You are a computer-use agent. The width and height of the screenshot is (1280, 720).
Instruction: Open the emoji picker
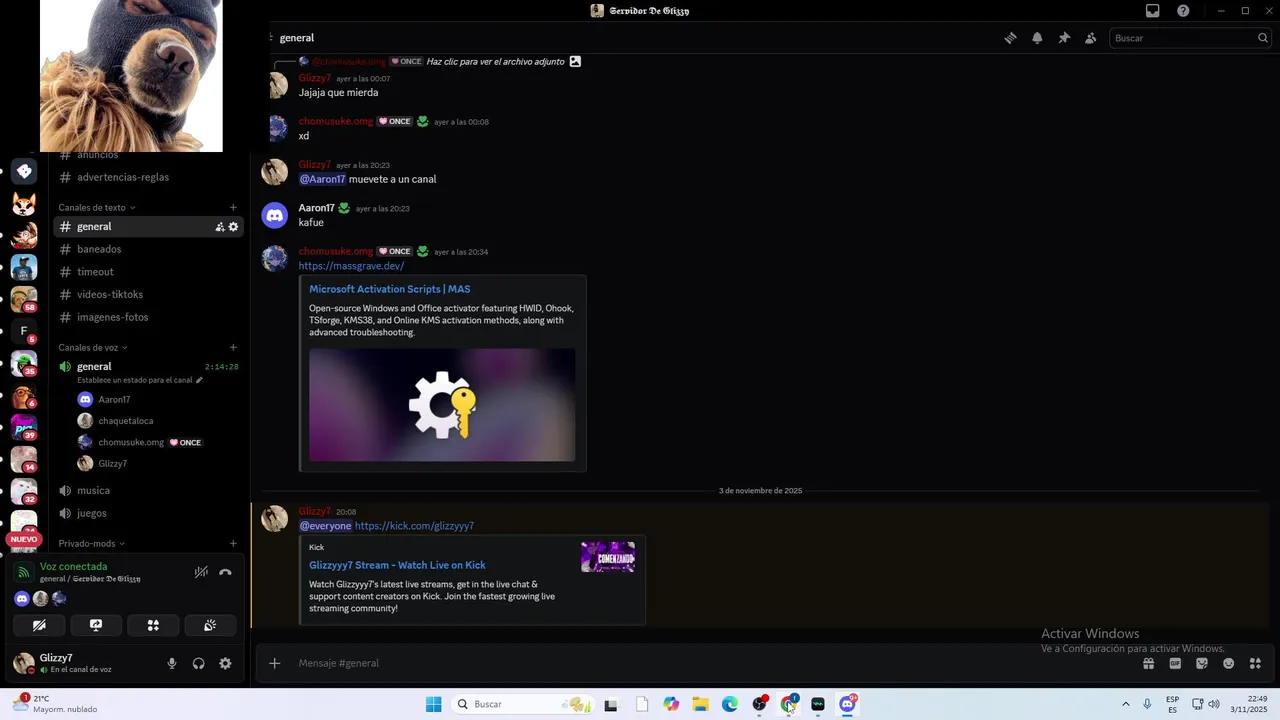coord(1229,663)
